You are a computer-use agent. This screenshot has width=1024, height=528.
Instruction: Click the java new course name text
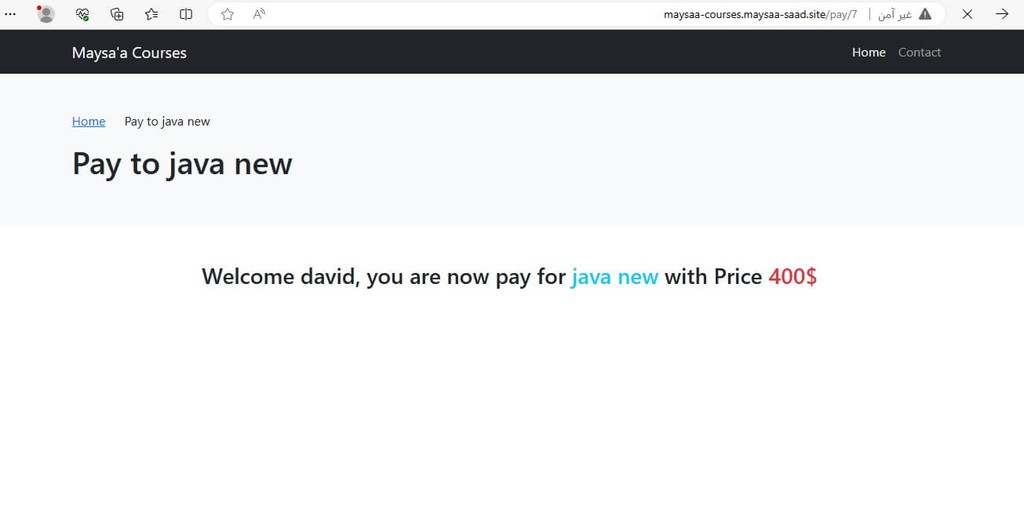click(x=615, y=276)
